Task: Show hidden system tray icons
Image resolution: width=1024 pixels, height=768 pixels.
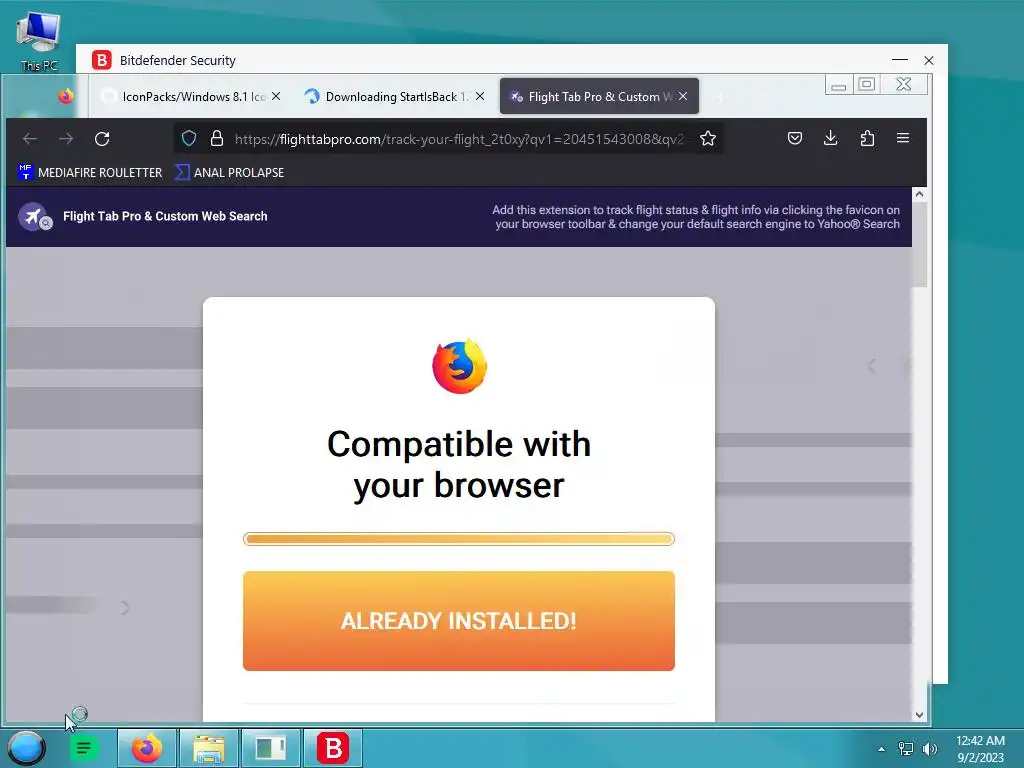Action: [x=881, y=749]
